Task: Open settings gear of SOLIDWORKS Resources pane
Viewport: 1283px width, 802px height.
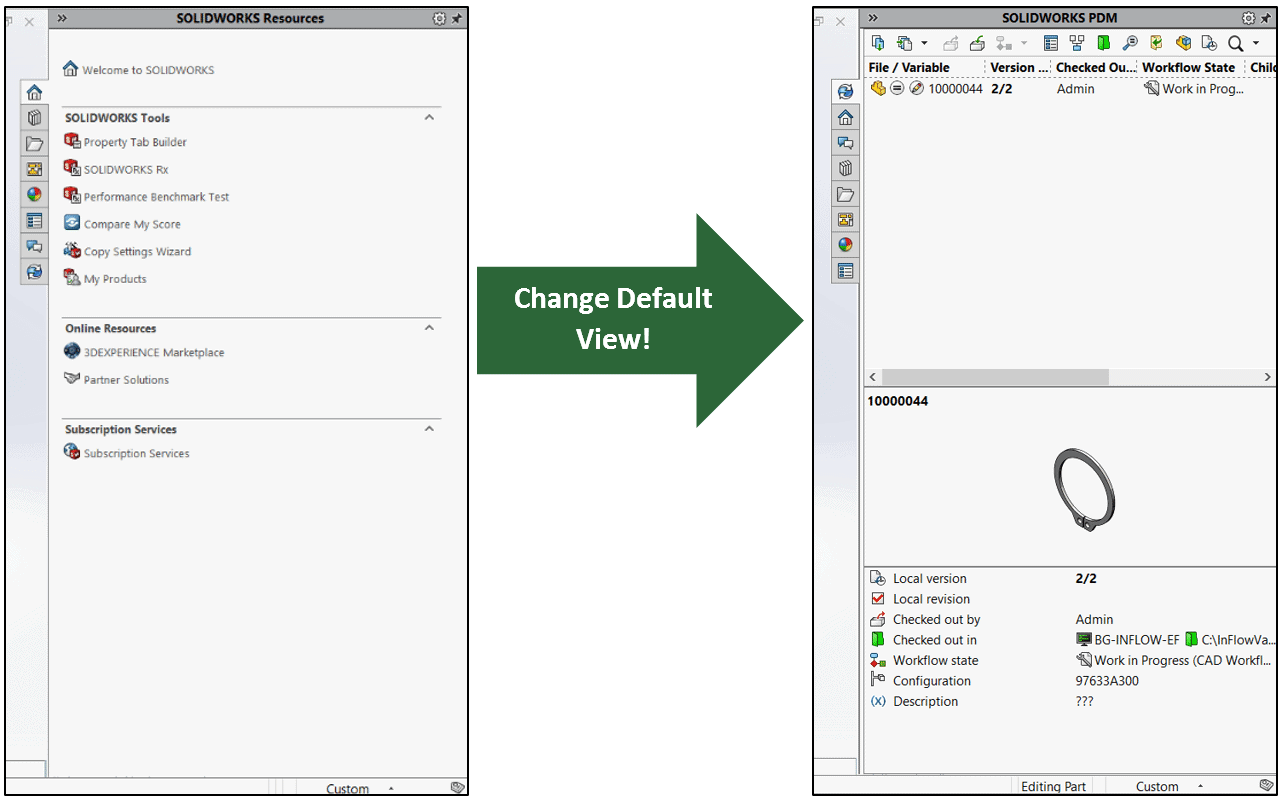Action: pyautogui.click(x=439, y=18)
